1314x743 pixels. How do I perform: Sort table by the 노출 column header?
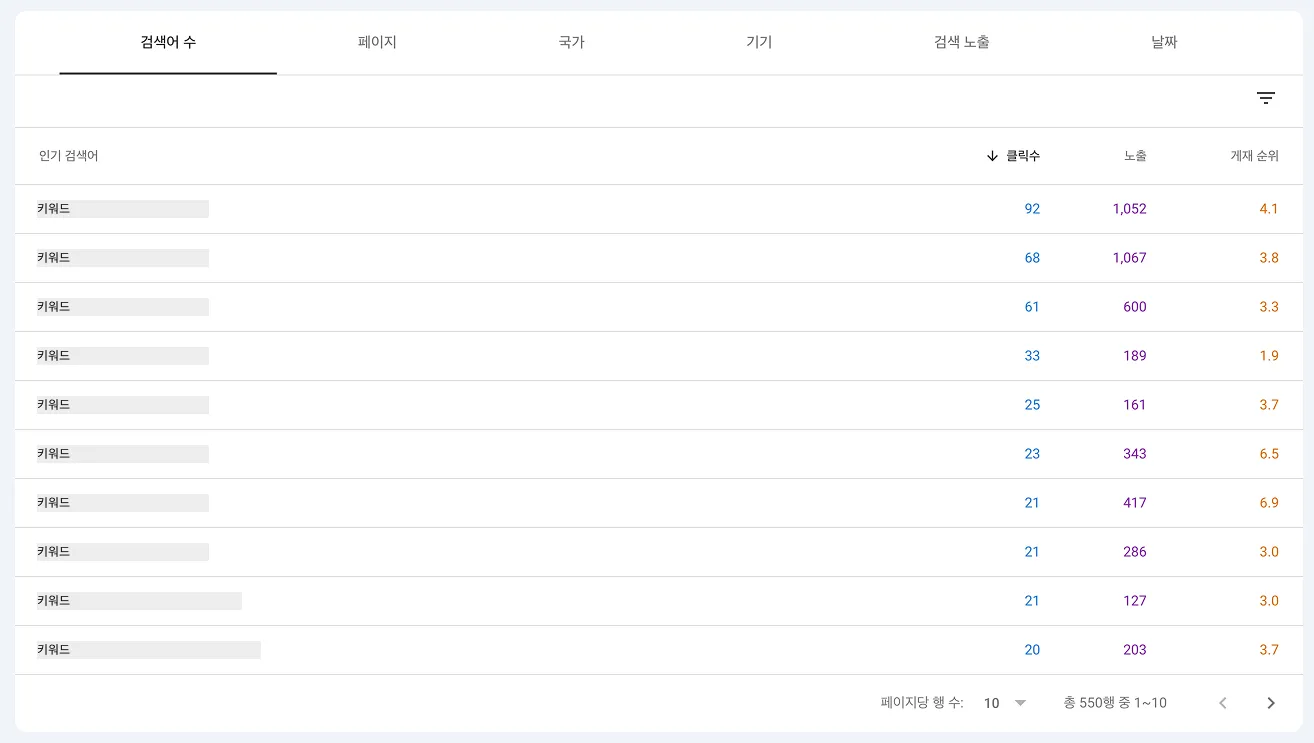click(x=1134, y=156)
